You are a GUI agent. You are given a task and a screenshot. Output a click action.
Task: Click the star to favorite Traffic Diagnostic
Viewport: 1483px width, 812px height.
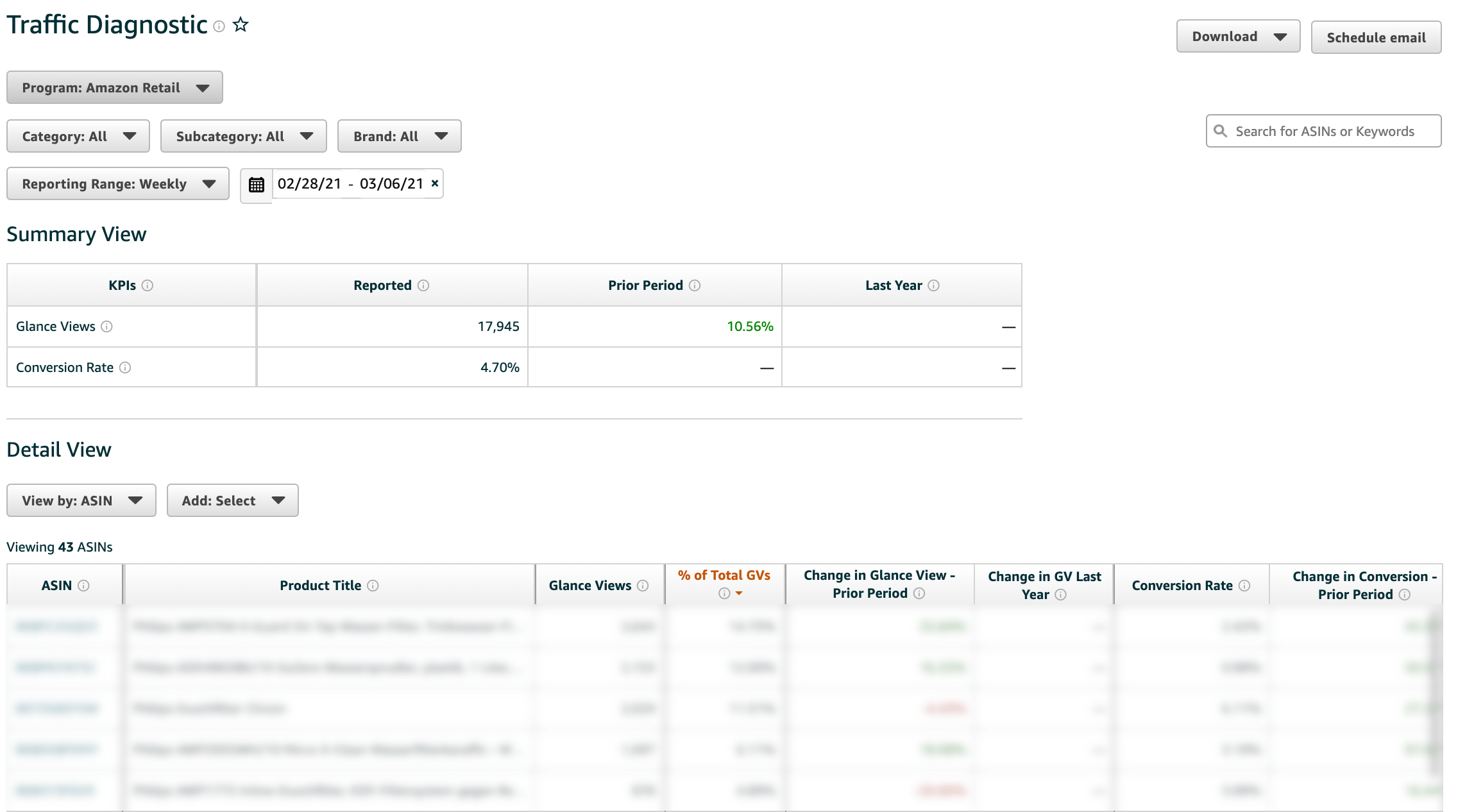240,24
